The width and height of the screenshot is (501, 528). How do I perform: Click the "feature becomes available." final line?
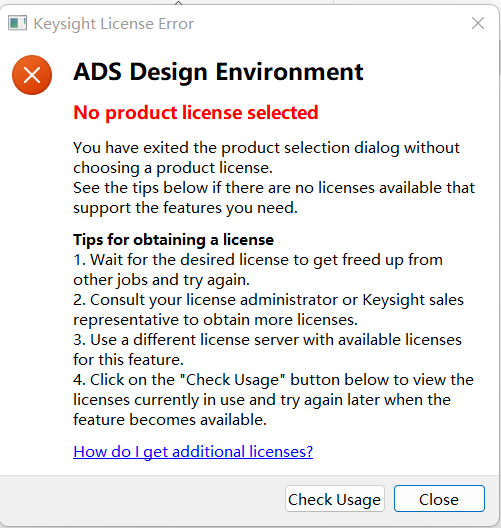coord(170,420)
